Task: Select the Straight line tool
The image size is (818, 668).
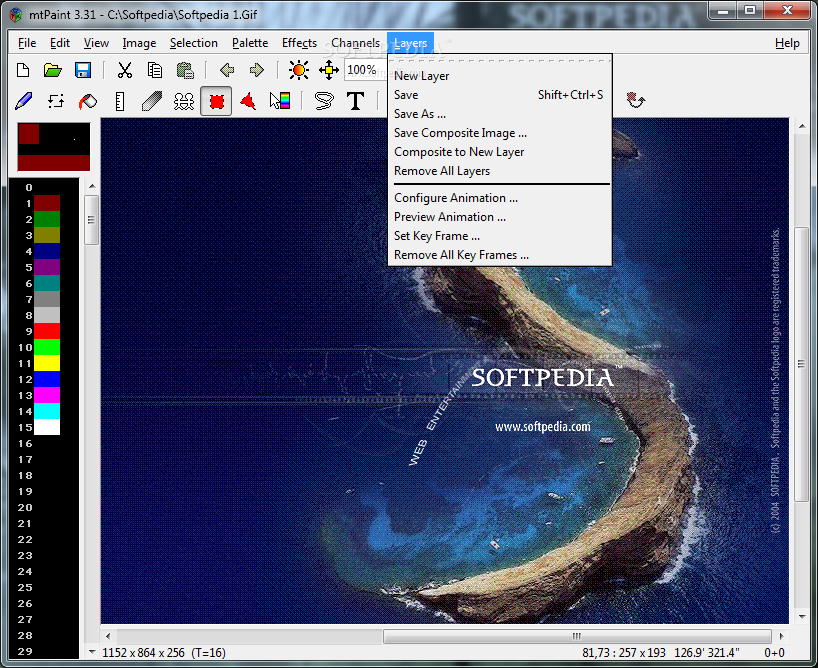Action: pyautogui.click(x=120, y=101)
